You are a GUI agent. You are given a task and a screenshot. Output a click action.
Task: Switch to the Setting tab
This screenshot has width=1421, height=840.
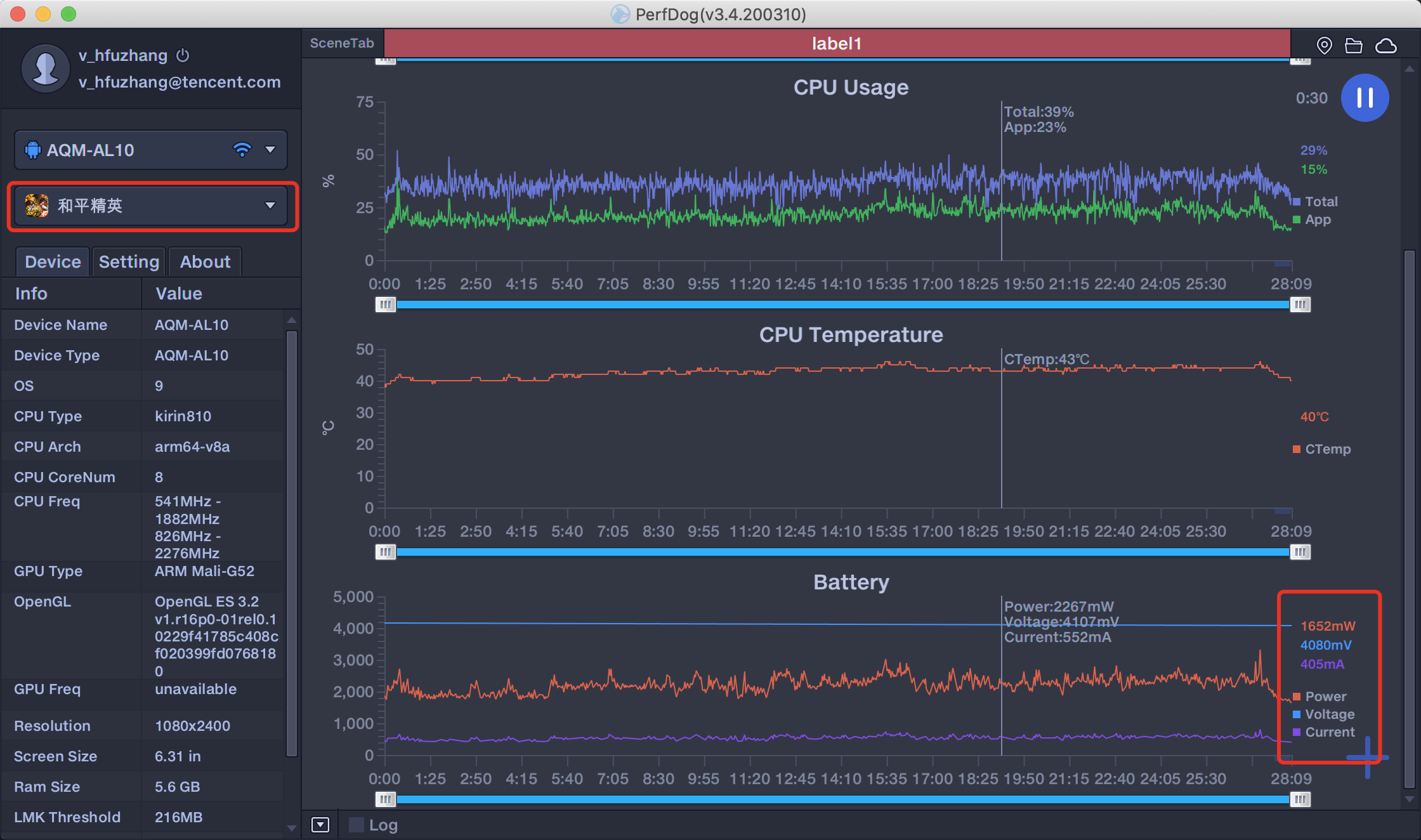129,261
